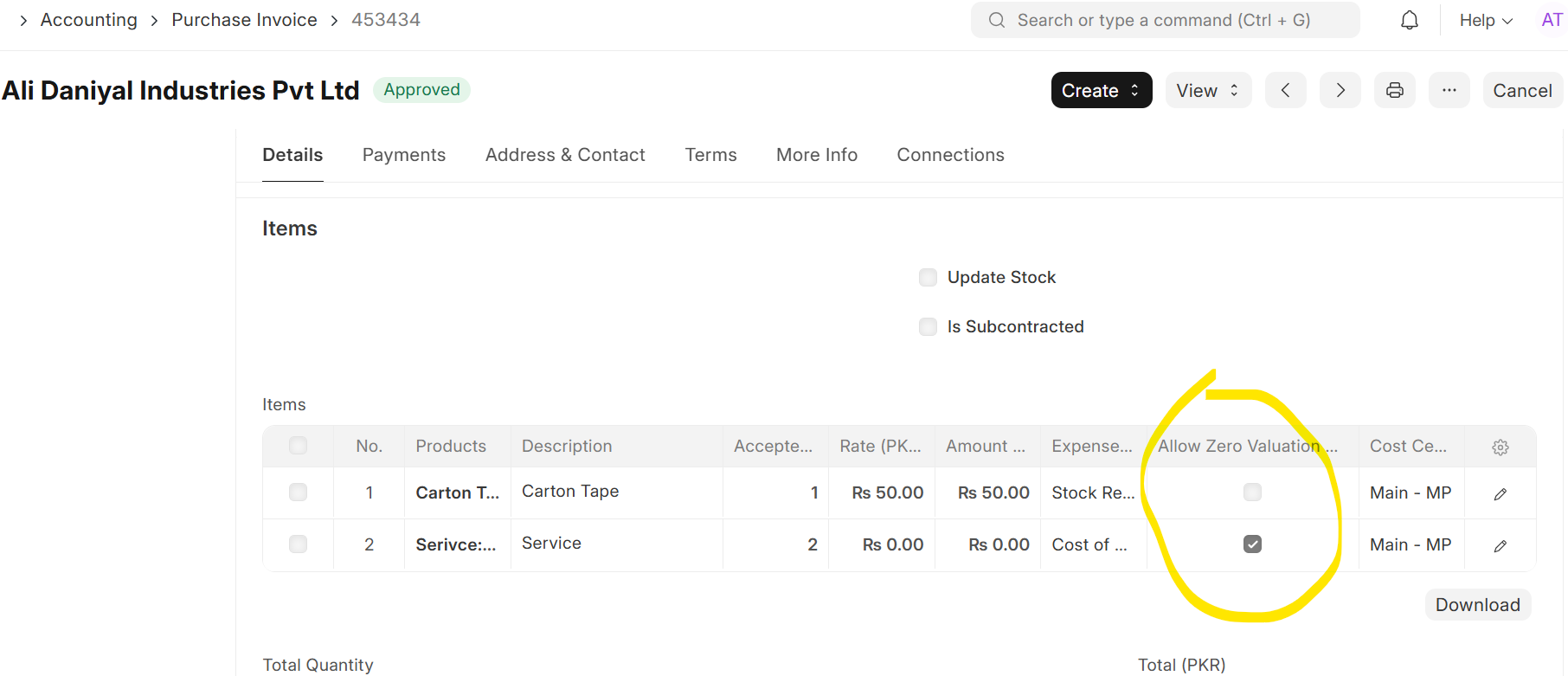Open More Info tab

[x=817, y=155]
